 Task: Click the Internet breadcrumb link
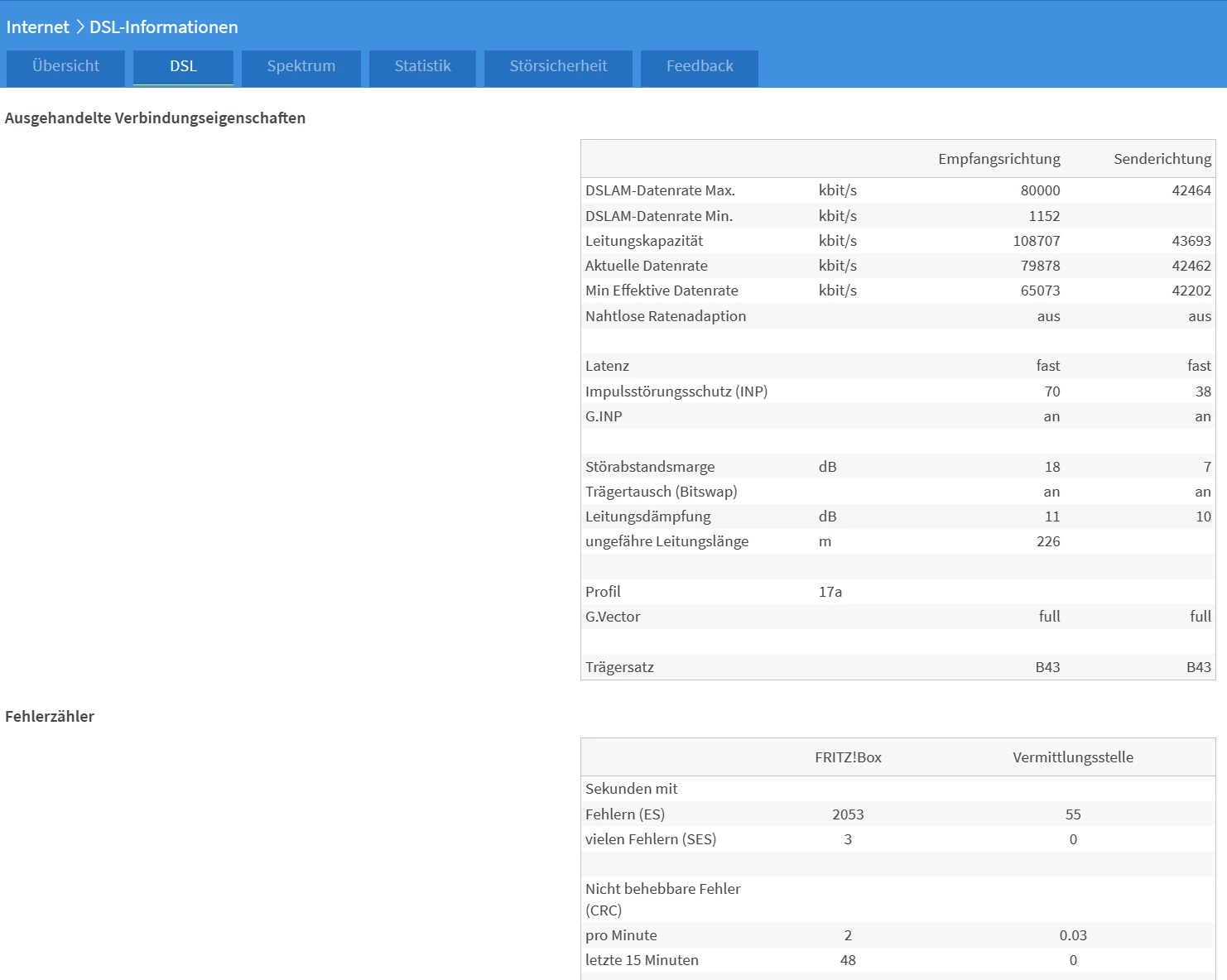point(37,27)
